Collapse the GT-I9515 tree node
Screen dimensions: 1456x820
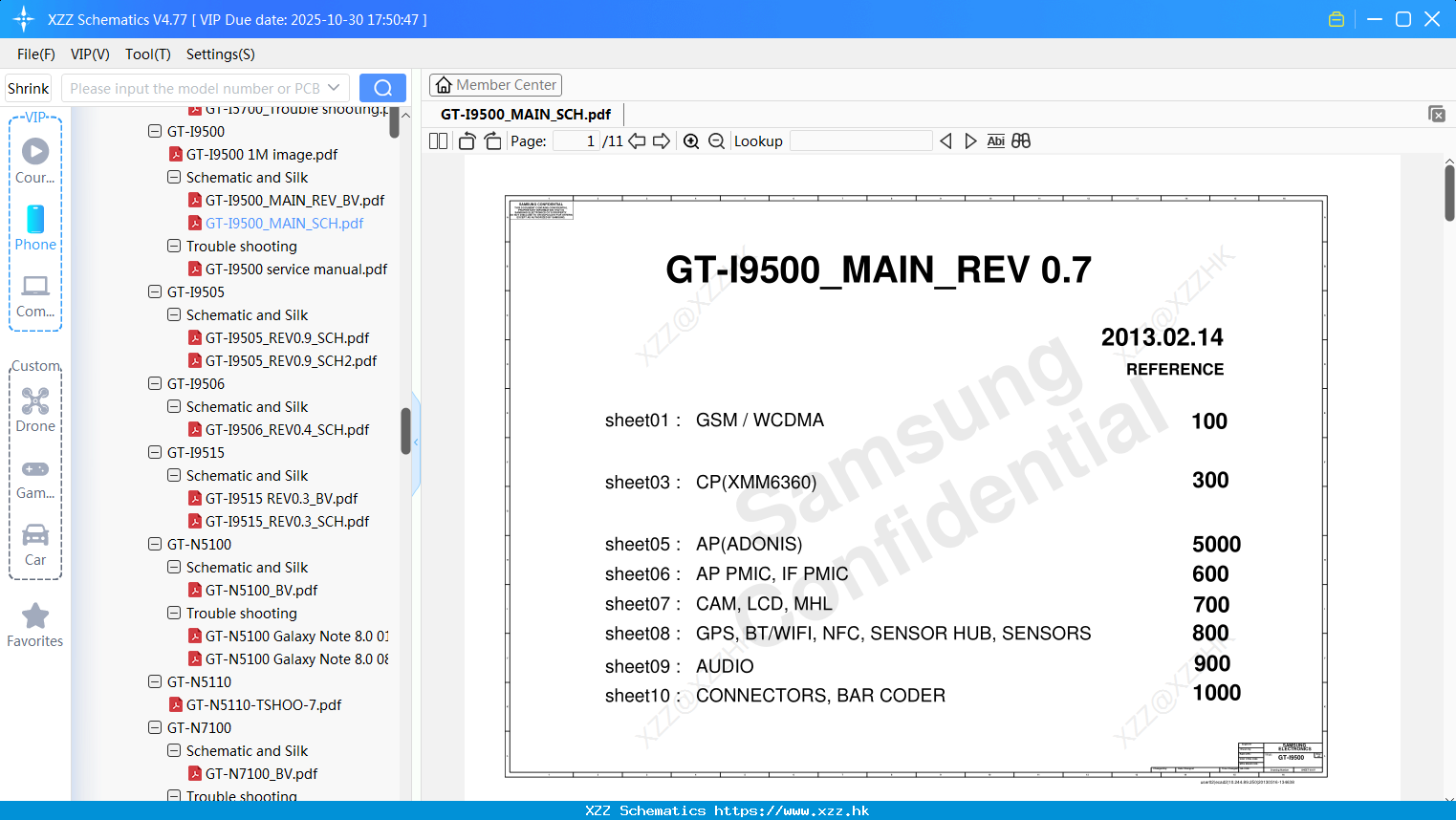click(x=155, y=452)
